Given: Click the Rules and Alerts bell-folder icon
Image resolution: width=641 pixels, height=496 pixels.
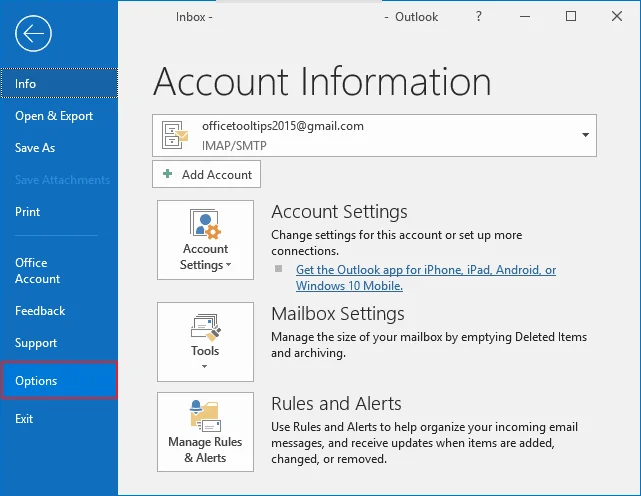Looking at the screenshot, I should [205, 416].
